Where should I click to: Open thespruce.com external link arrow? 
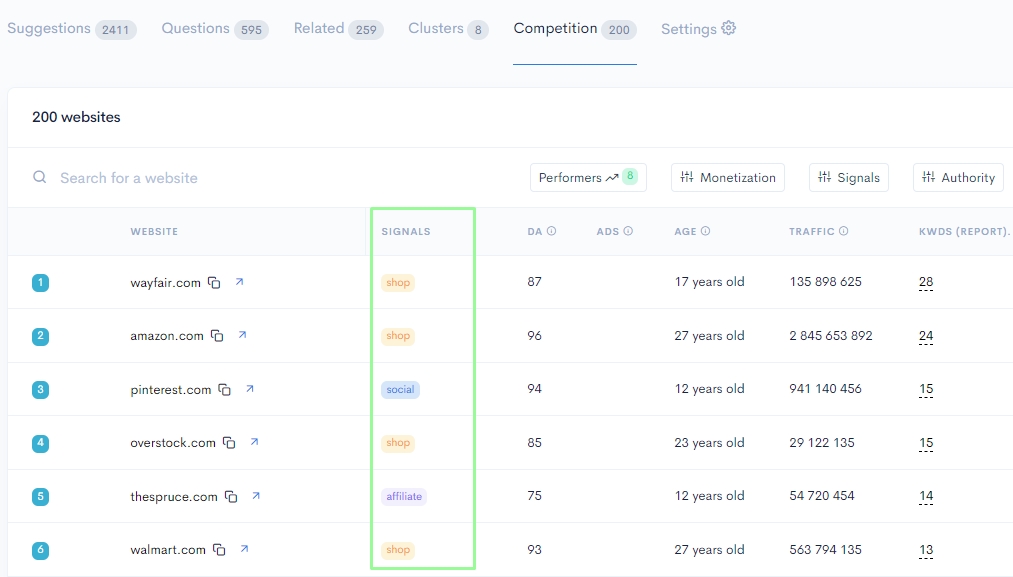click(x=256, y=496)
